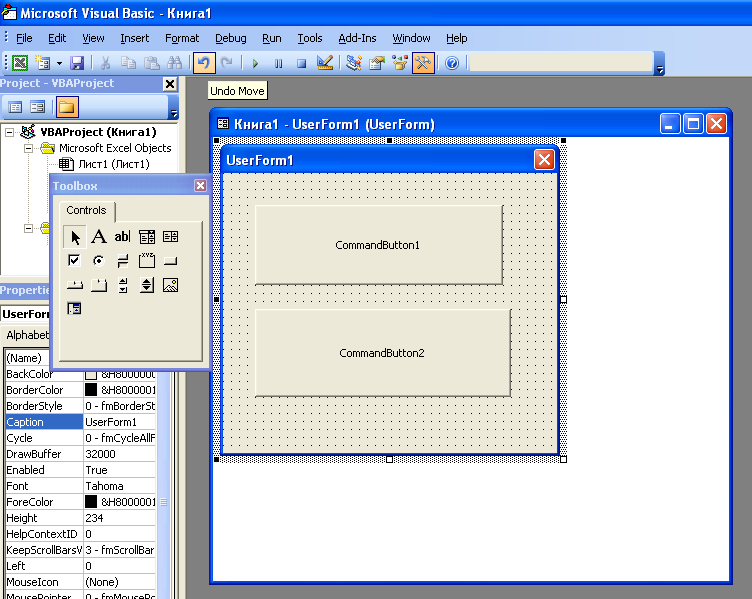
Task: Open the Run menu
Action: (271, 38)
